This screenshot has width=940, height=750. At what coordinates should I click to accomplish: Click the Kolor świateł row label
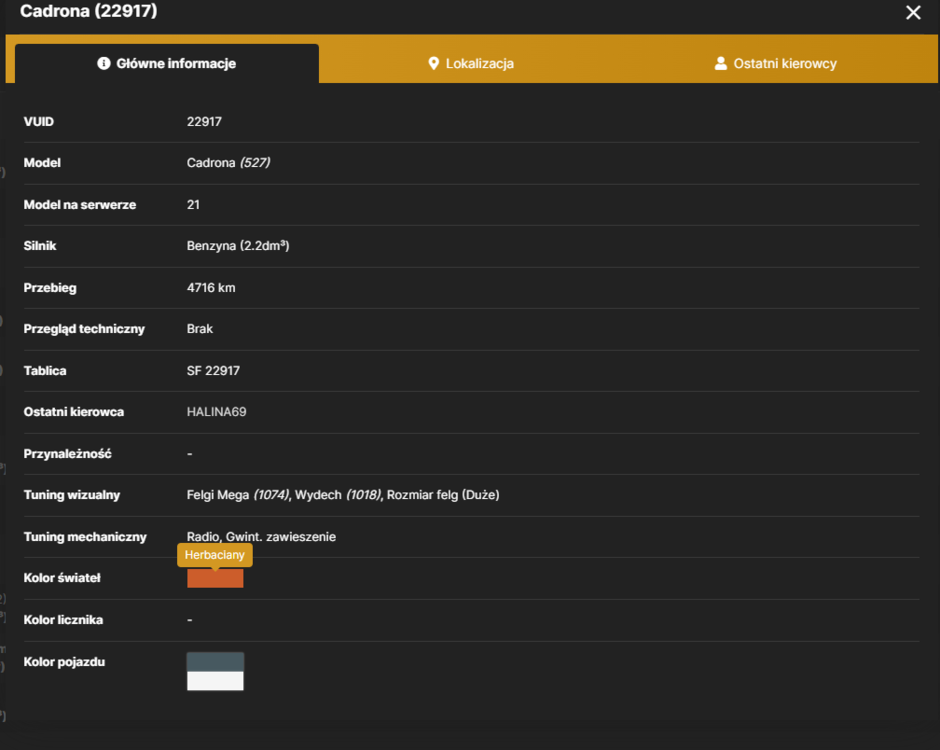(62, 578)
